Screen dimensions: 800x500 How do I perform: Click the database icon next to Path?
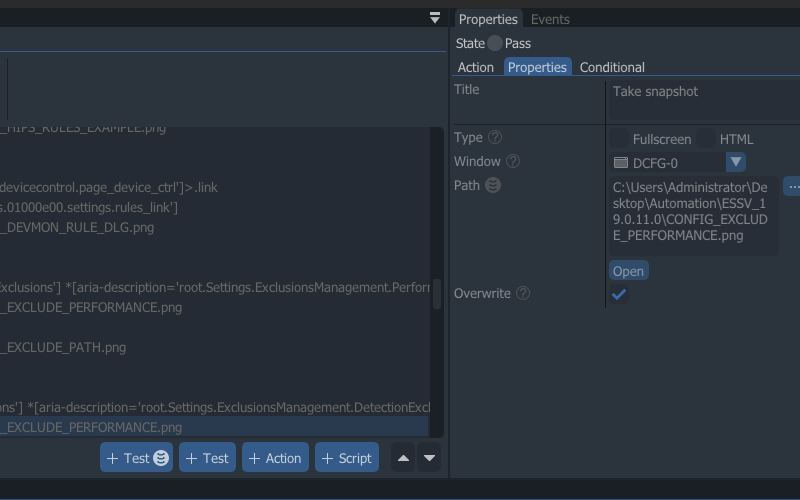click(x=493, y=186)
